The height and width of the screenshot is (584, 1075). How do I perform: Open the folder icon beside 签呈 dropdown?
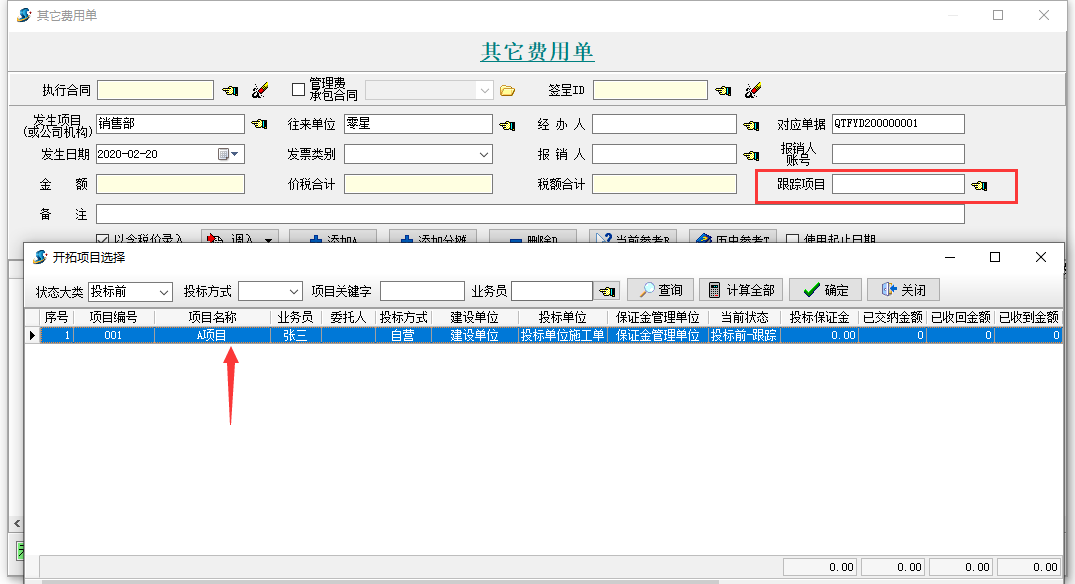coord(507,89)
